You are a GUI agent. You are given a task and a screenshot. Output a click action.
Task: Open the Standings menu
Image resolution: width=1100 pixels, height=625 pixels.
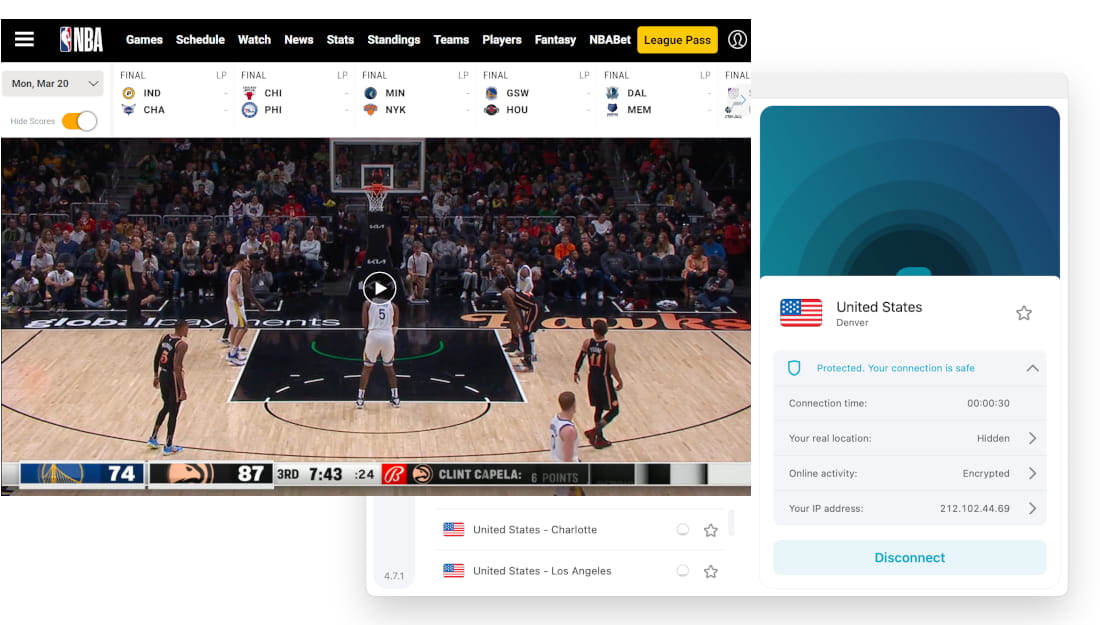point(394,40)
